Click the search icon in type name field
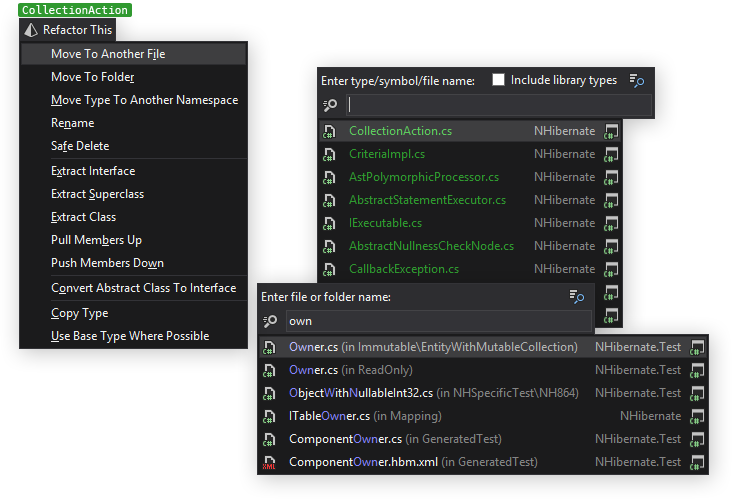The width and height of the screenshot is (732, 499). click(x=330, y=105)
